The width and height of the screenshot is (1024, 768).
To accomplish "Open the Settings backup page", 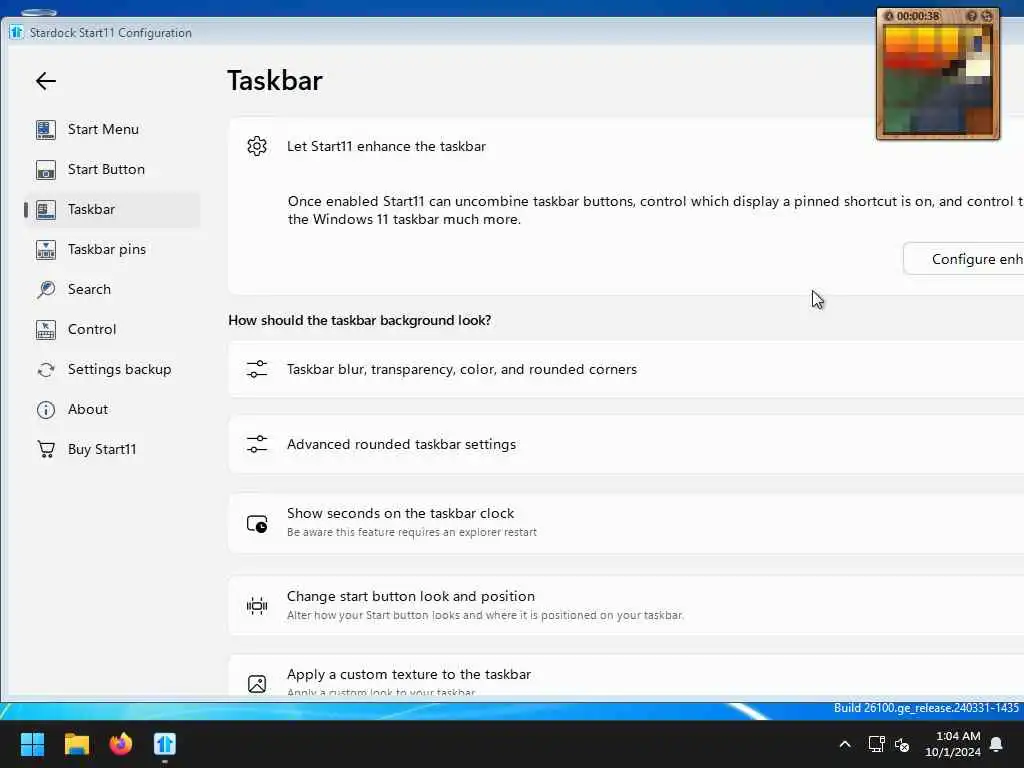I will 112,370.
